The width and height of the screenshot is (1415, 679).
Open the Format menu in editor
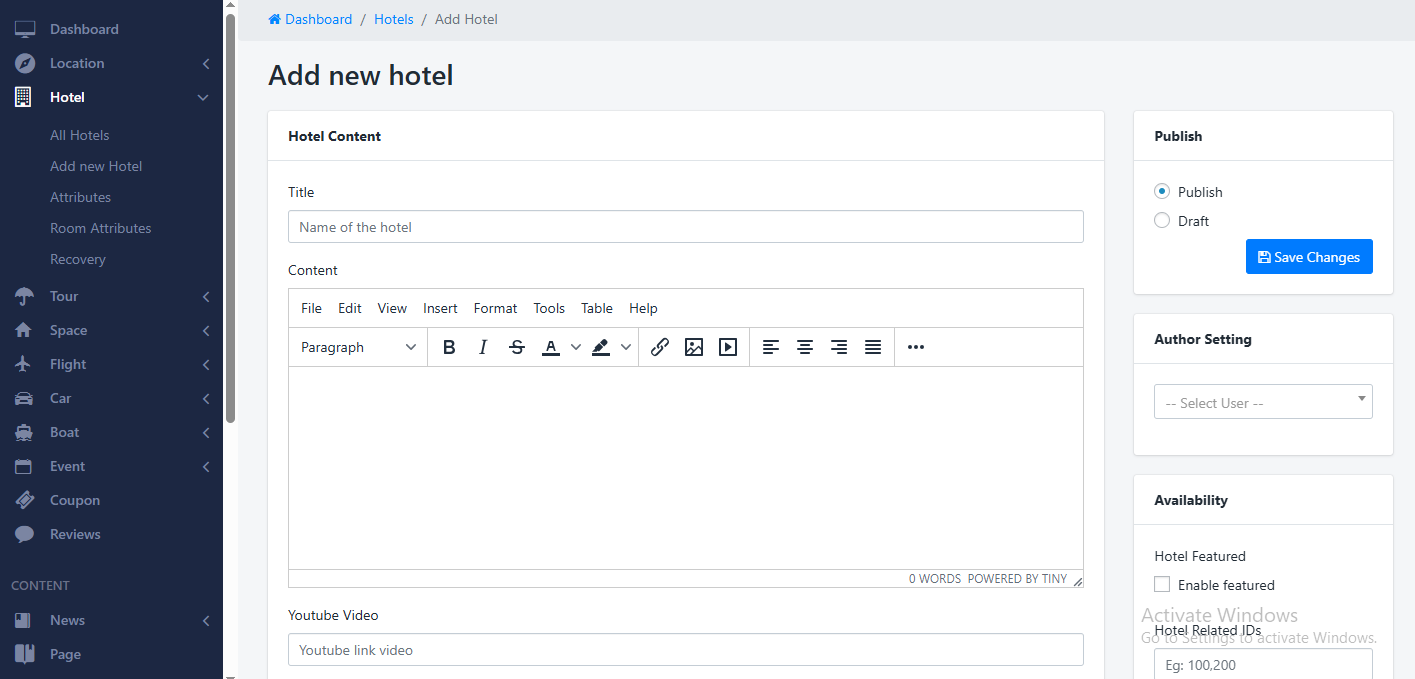pos(495,308)
